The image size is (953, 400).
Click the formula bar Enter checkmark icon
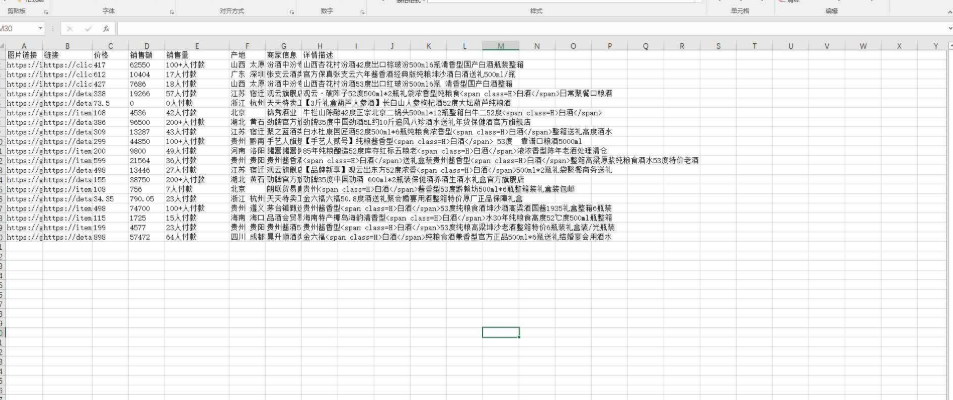[88, 29]
